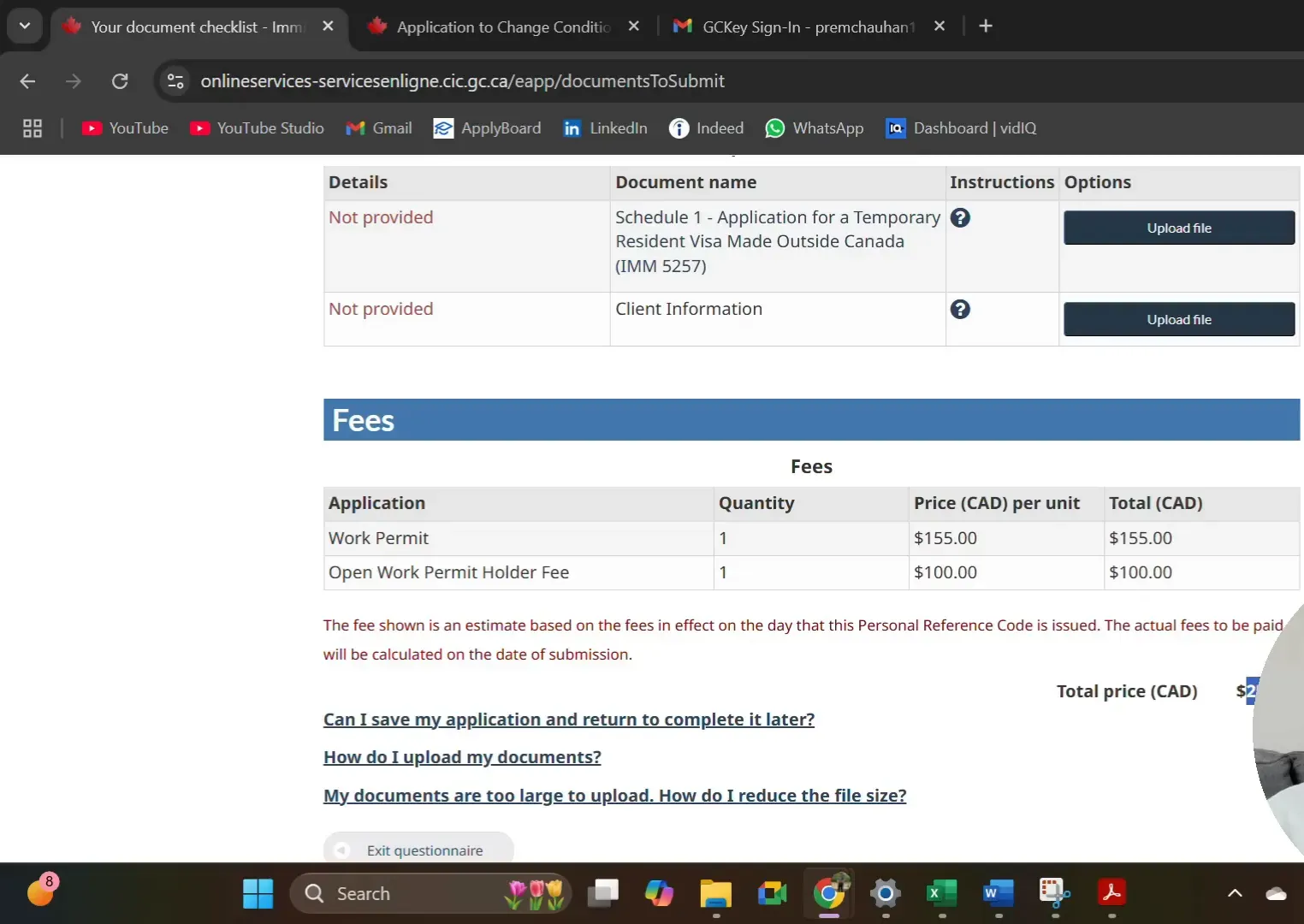Show hidden system tray icons

1235,894
